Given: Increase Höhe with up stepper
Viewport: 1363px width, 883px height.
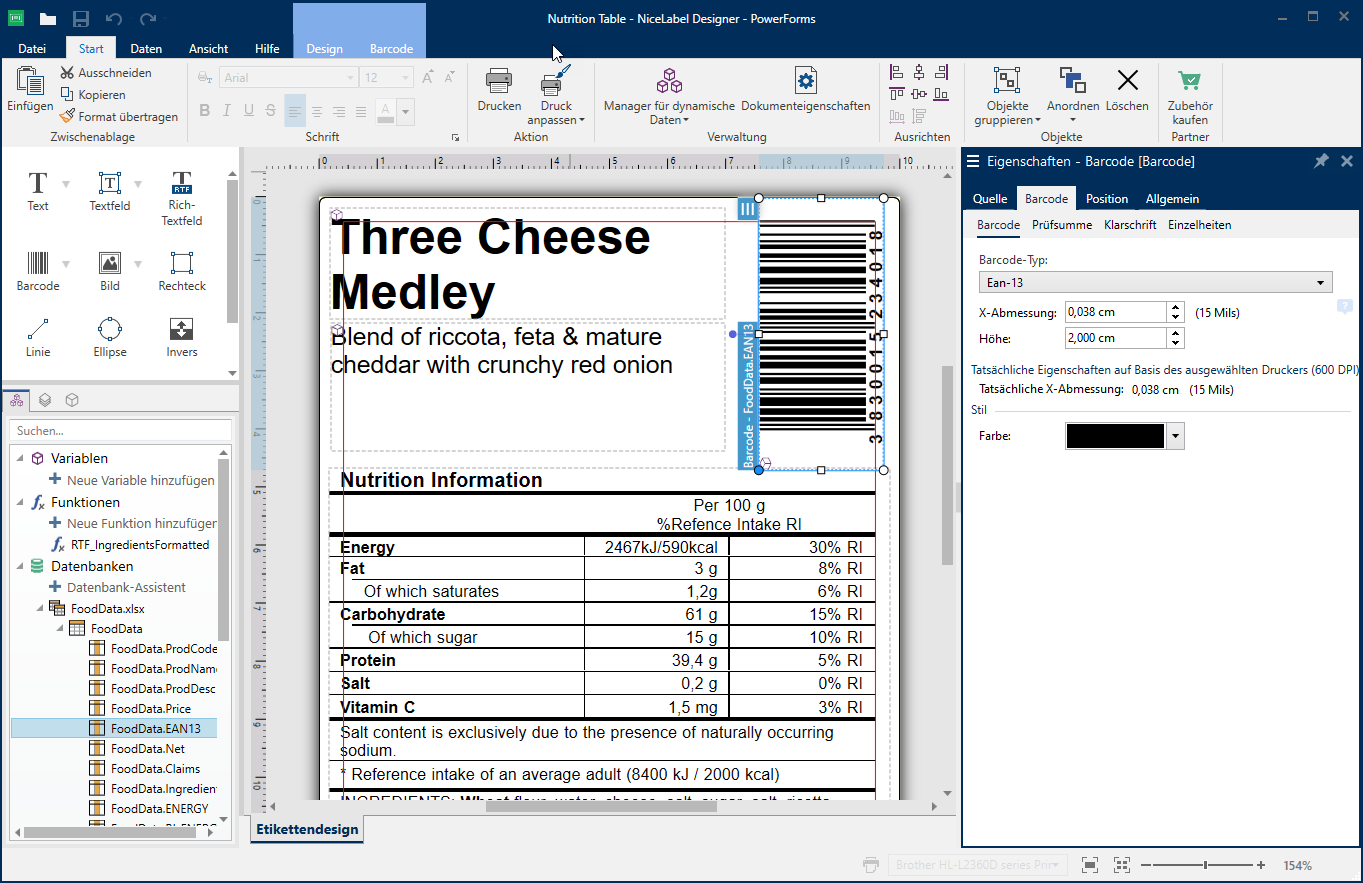Looking at the screenshot, I should (x=1176, y=333).
